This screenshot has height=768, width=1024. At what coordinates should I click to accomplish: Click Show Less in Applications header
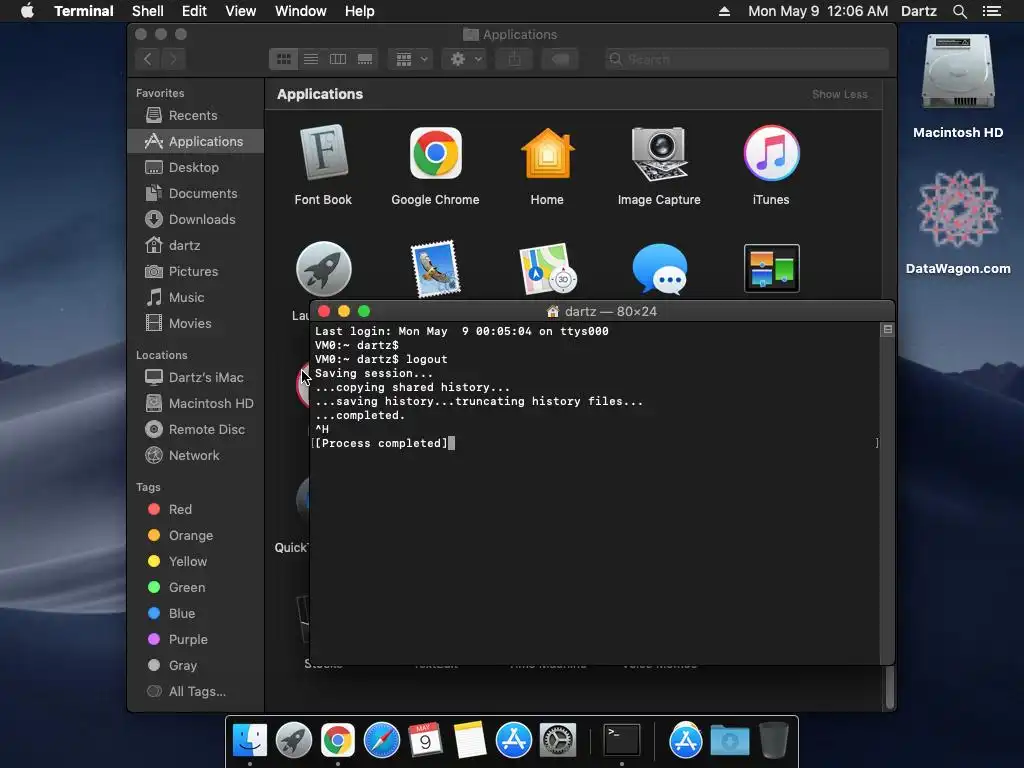(x=840, y=94)
